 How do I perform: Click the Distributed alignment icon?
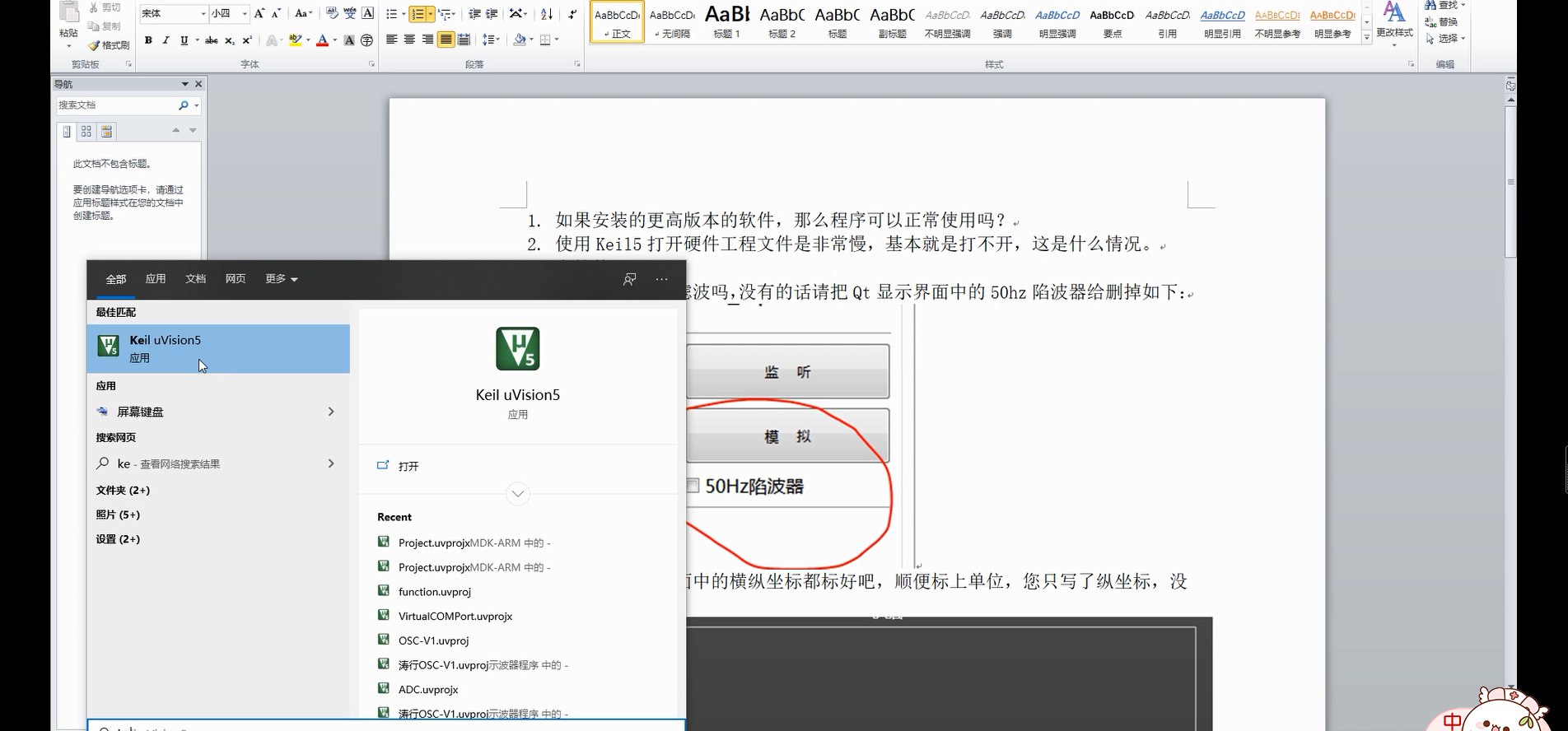point(464,40)
